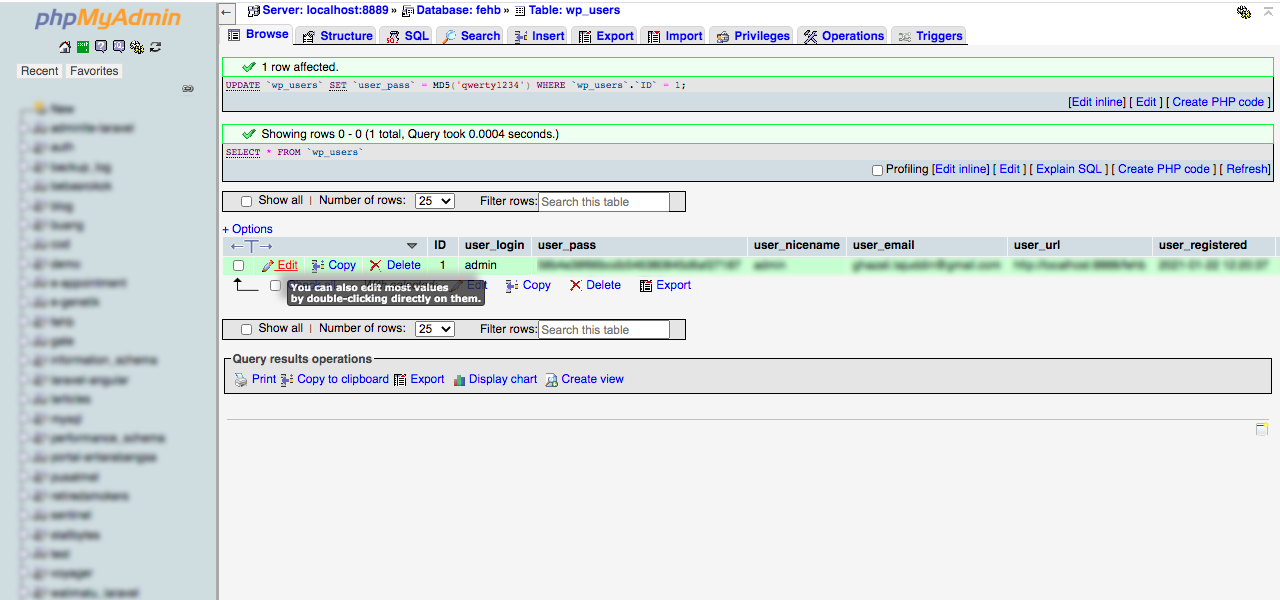Sort by the user_registered column header
Screen dimensions: 1280x600
click(1203, 245)
